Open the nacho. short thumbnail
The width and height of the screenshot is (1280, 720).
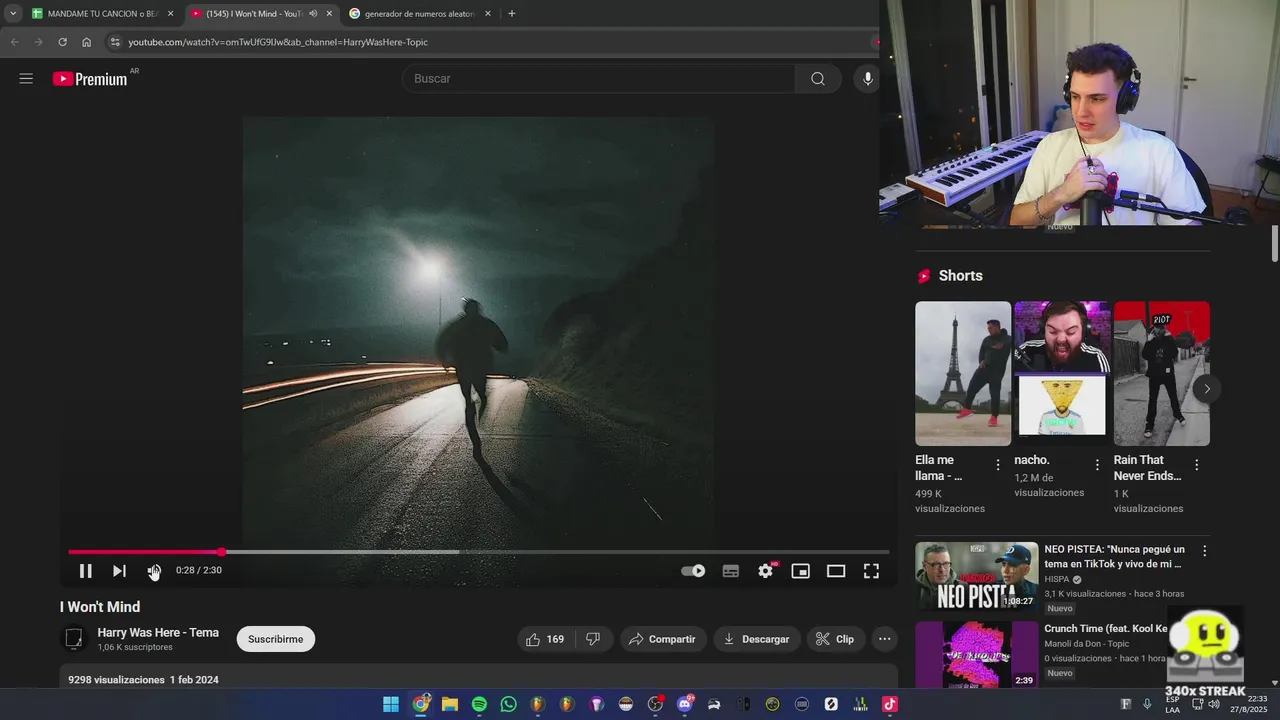pyautogui.click(x=1062, y=373)
